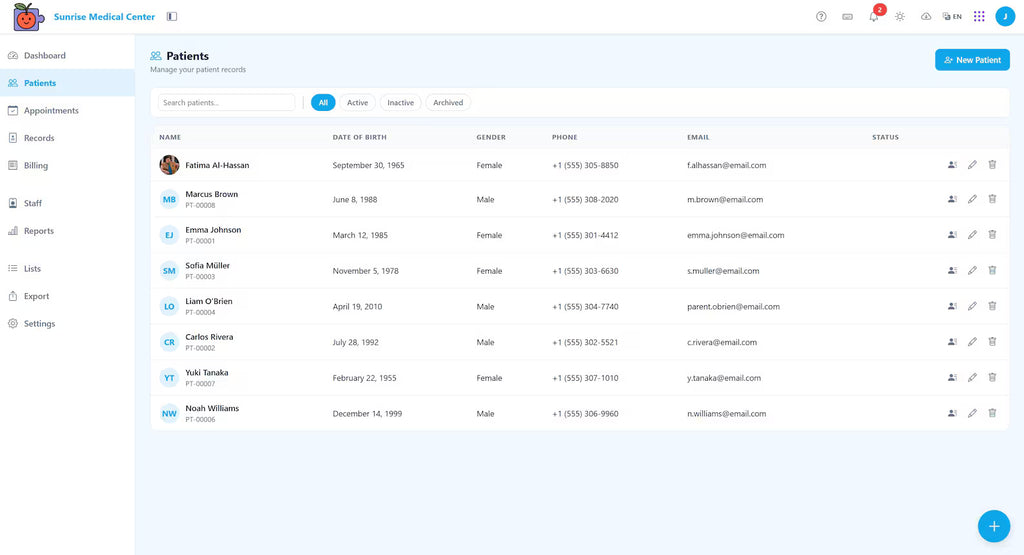Open the notifications bell
Screen dimensions: 1024x555
(x=874, y=16)
